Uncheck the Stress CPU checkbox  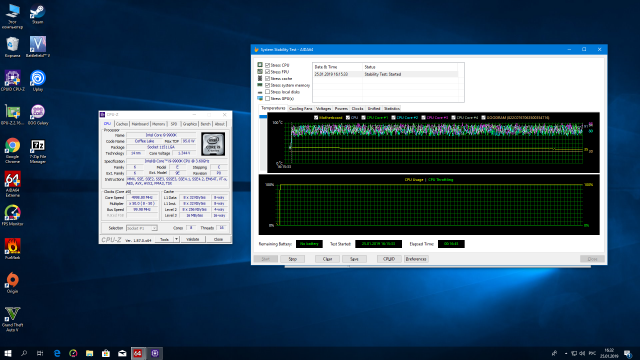click(268, 65)
